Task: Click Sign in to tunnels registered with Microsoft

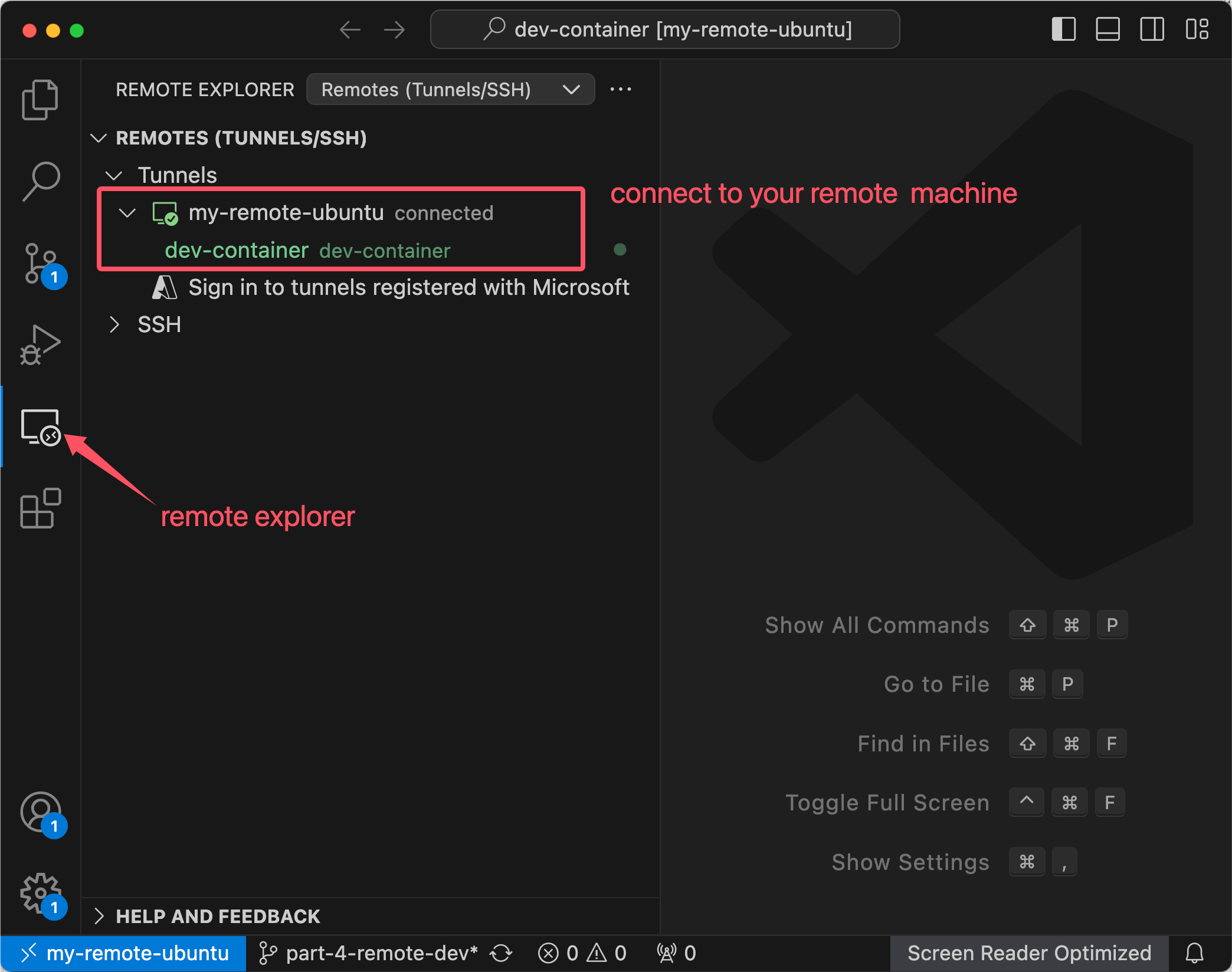Action: 408,288
